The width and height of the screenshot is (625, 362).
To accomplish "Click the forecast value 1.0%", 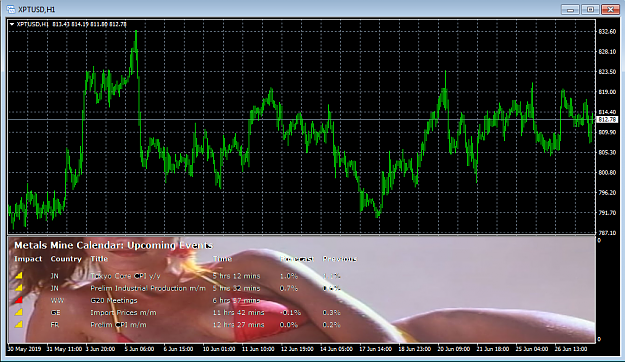I will (289, 276).
